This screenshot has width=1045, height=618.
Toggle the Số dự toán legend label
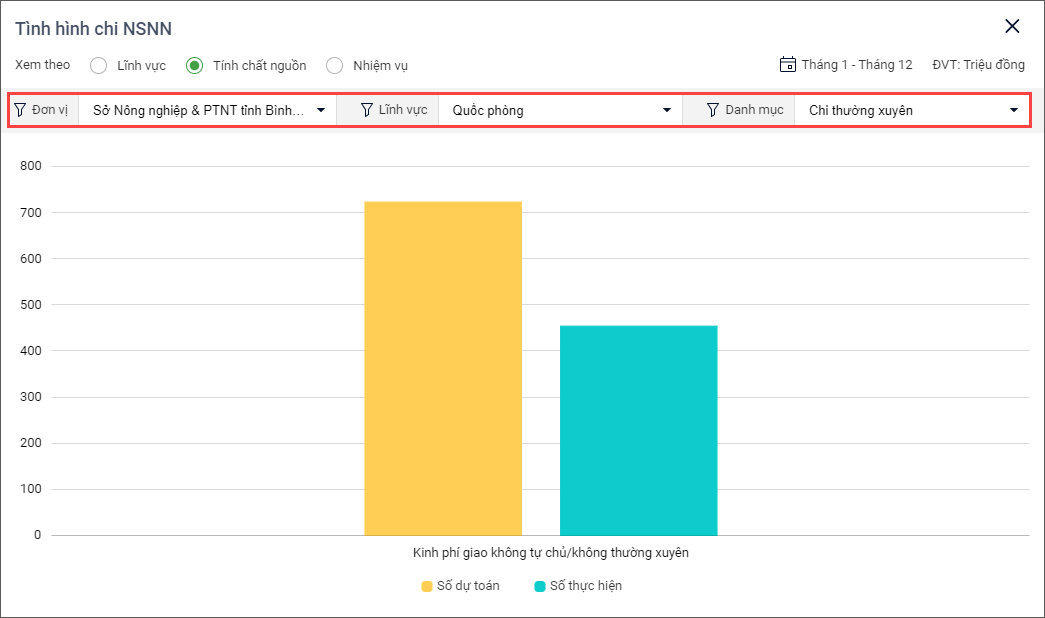tap(468, 586)
